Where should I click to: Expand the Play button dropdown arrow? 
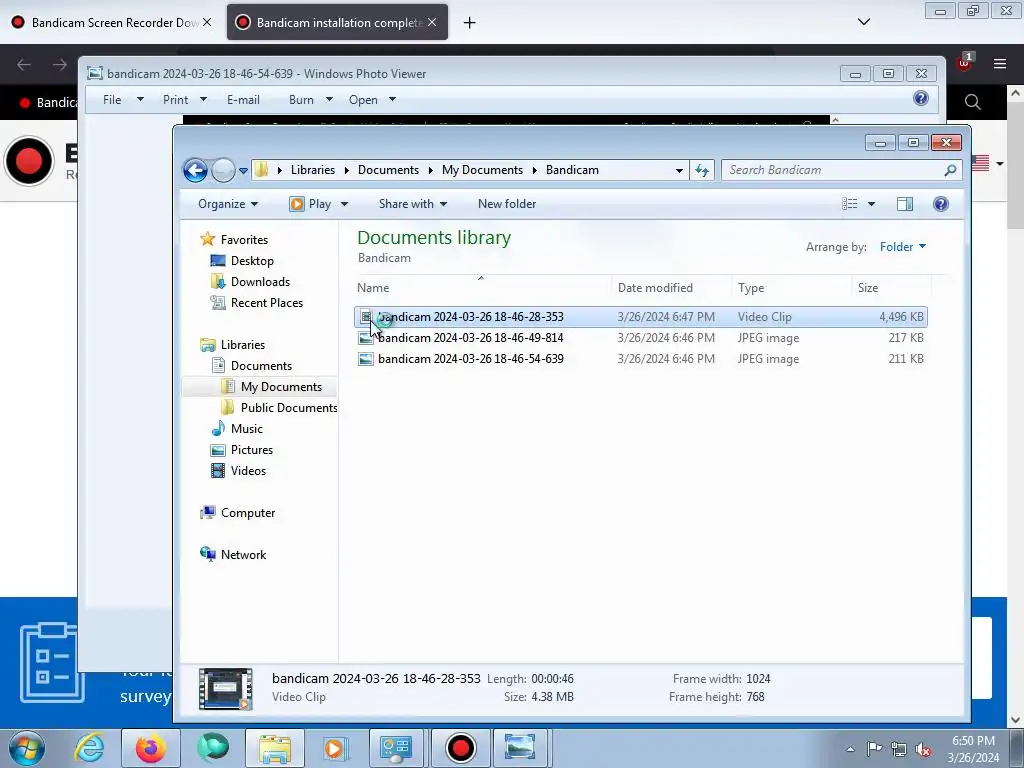coord(344,204)
